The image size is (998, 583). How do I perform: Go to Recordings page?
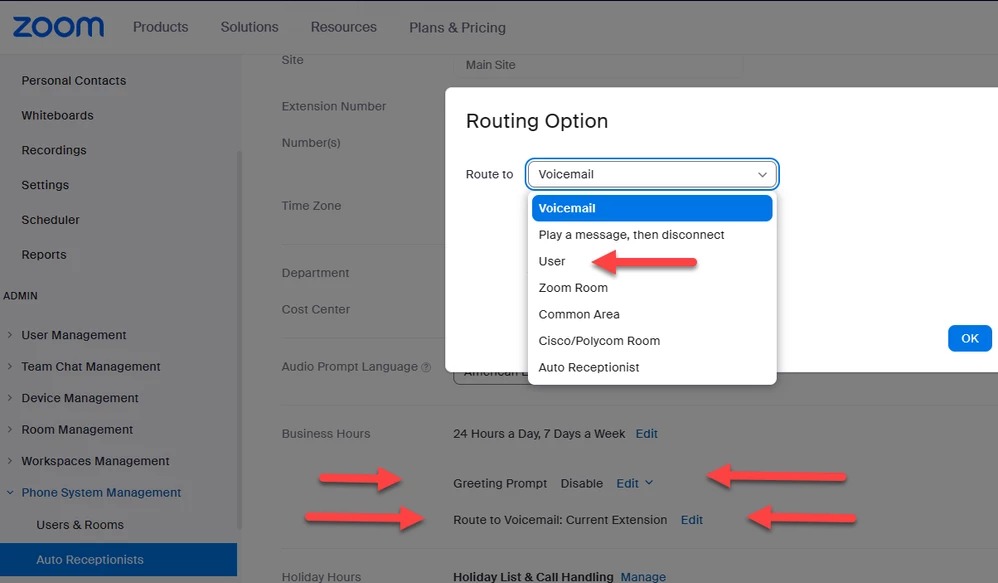pyautogui.click(x=54, y=150)
